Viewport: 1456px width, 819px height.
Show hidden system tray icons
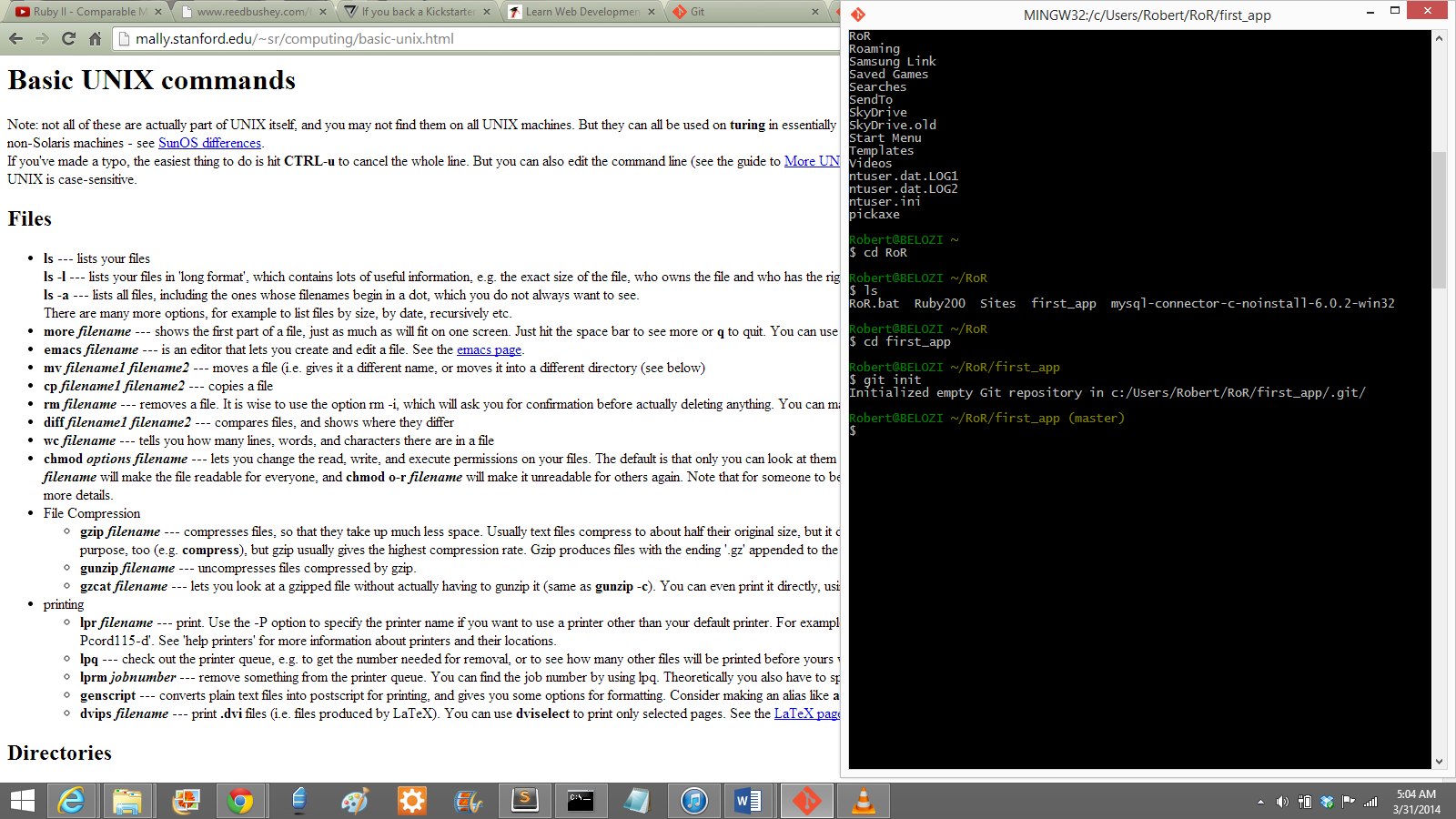pyautogui.click(x=1260, y=802)
